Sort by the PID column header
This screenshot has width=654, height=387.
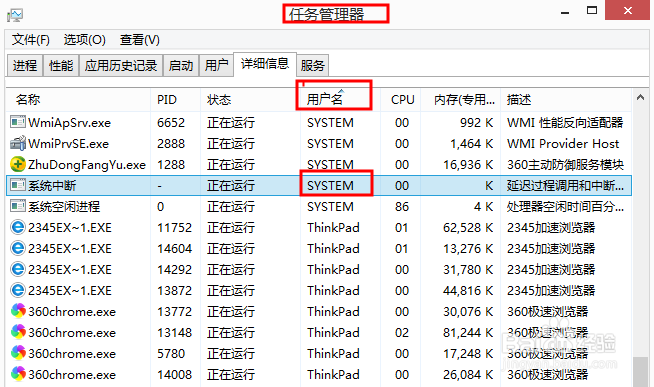(175, 100)
